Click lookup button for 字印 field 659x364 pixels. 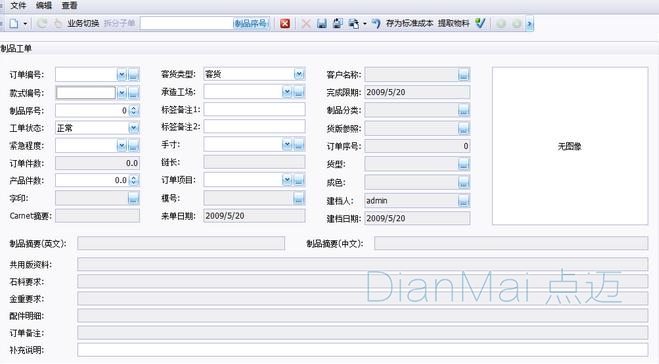[x=133, y=198]
